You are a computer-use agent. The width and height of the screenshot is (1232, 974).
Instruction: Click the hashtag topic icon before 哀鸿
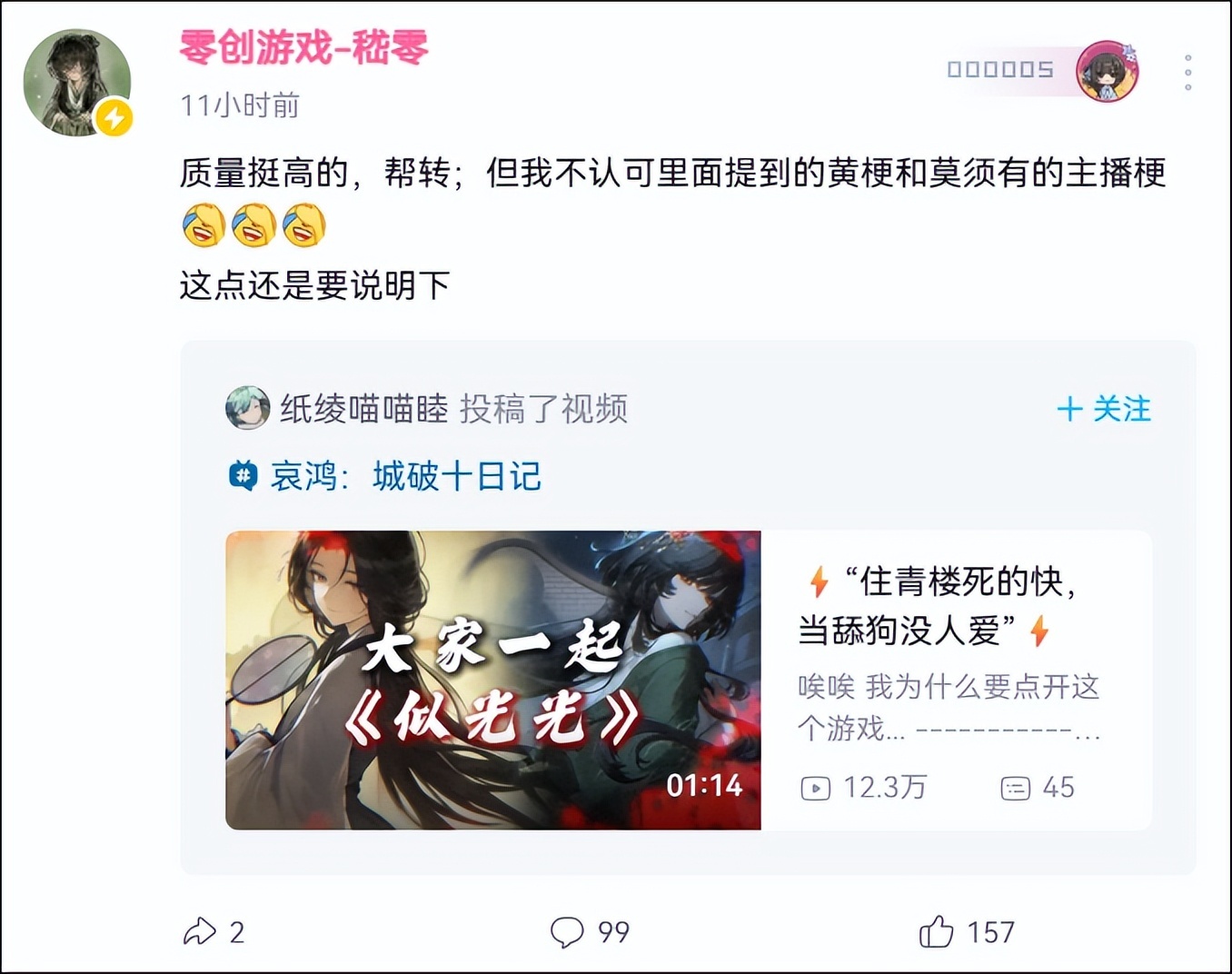(x=243, y=476)
